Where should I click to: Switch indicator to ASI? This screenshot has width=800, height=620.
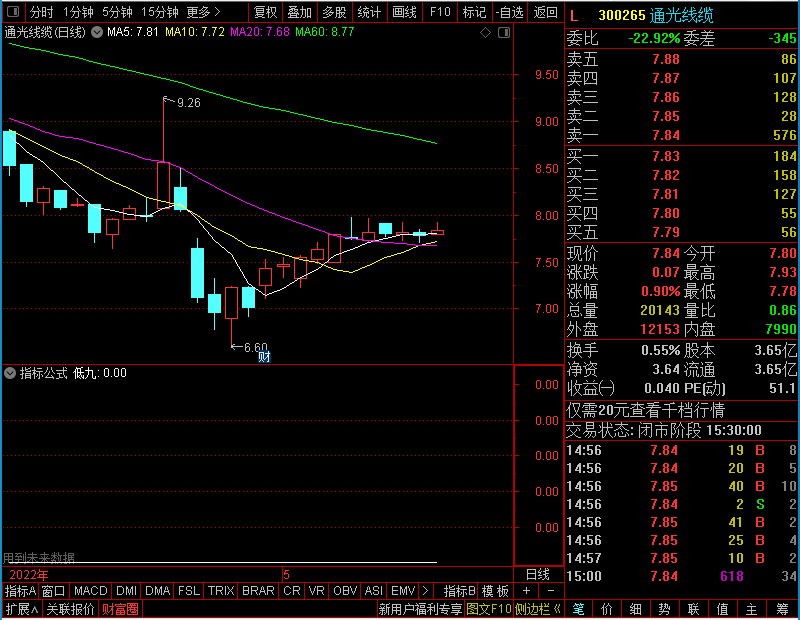click(x=373, y=591)
